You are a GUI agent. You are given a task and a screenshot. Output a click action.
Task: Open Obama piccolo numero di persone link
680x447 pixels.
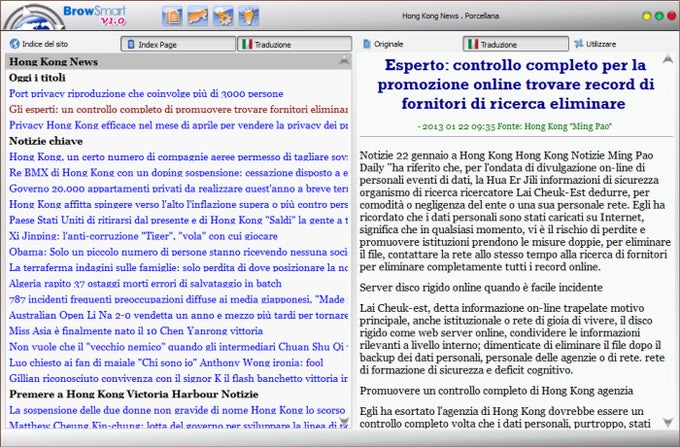(x=178, y=251)
